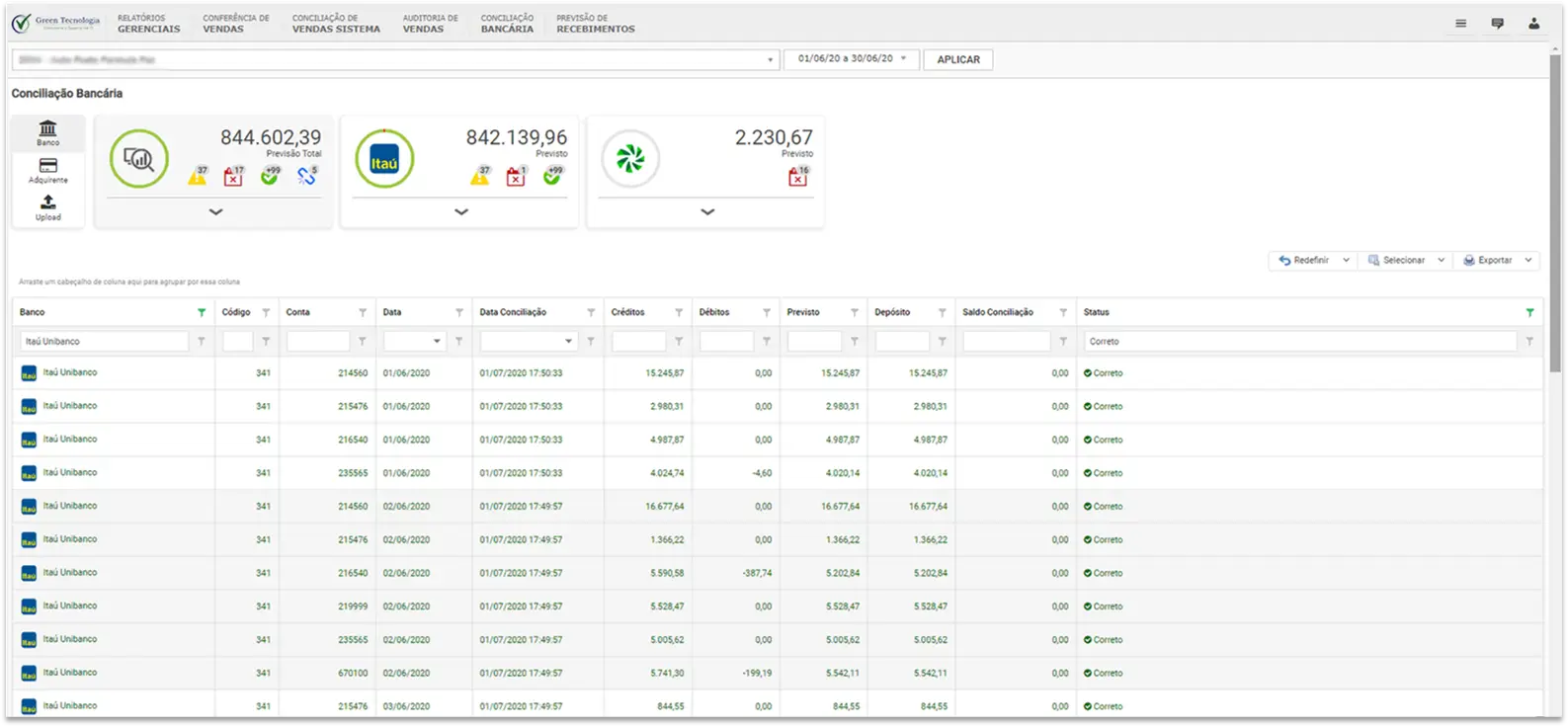The image size is (1568, 726).
Task: Open the Exportar dropdown arrow
Action: coord(1528,261)
